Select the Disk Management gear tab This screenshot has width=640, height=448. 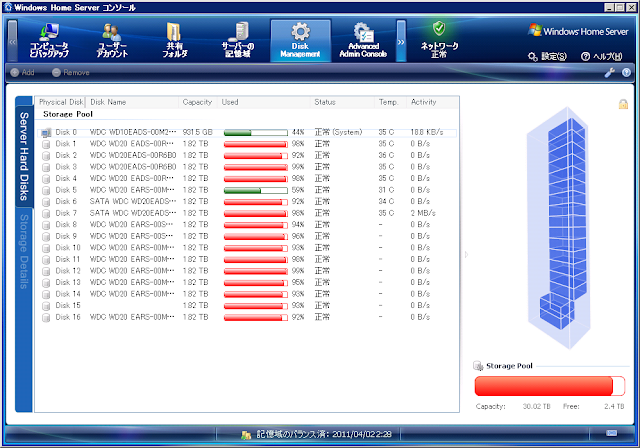click(300, 41)
